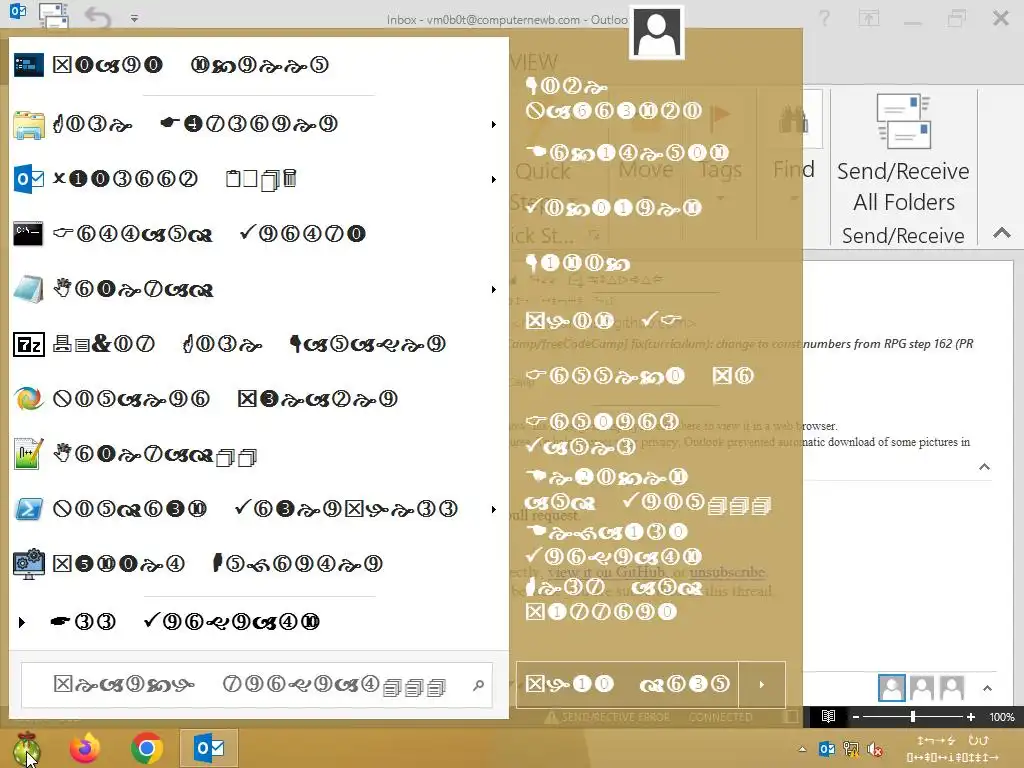Click subject text "numbers from RPG step 162 (PR"
Screen dimensions: 1024x768
tap(888, 344)
